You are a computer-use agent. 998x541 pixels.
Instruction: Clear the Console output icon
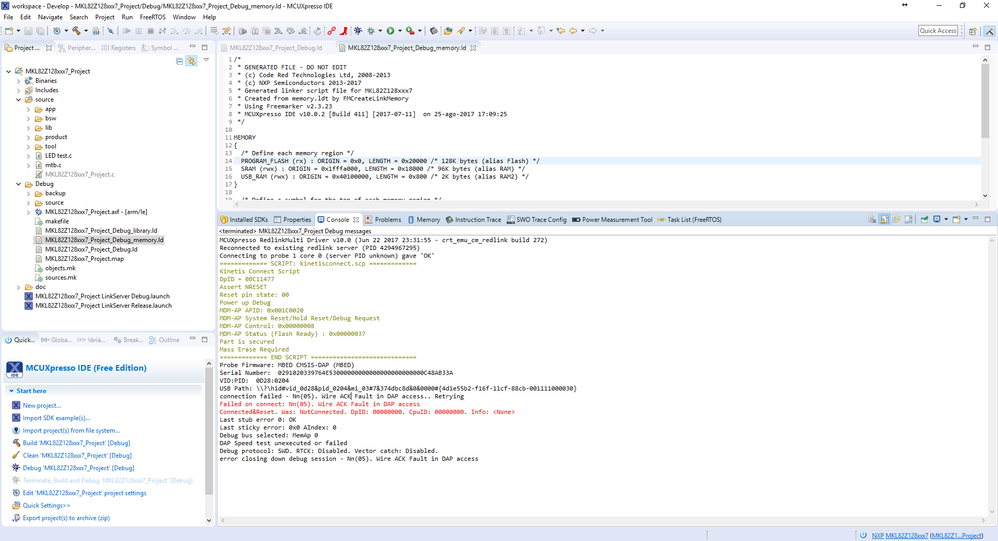pyautogui.click(x=872, y=220)
